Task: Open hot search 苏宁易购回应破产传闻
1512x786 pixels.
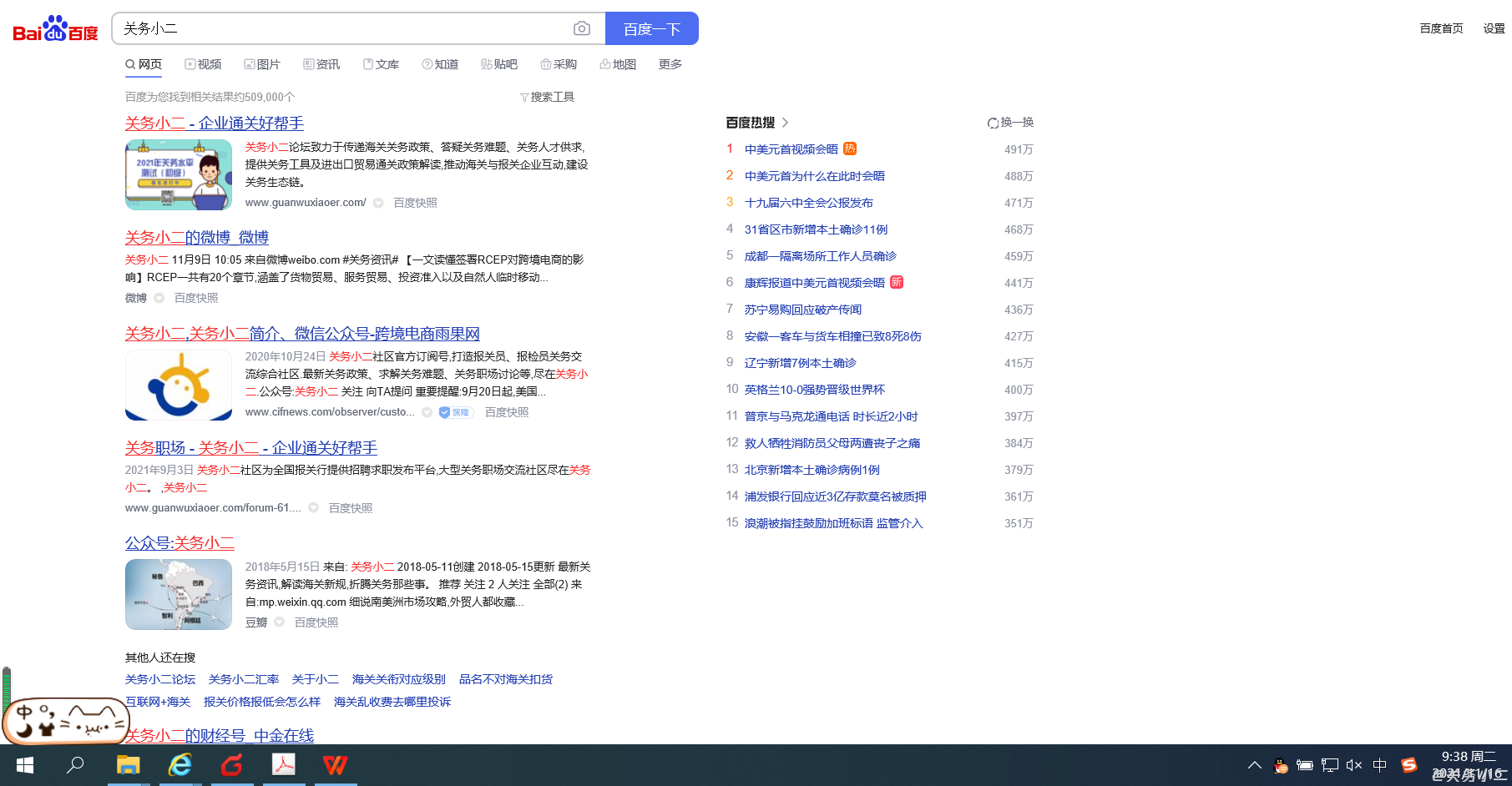Action: coord(803,310)
